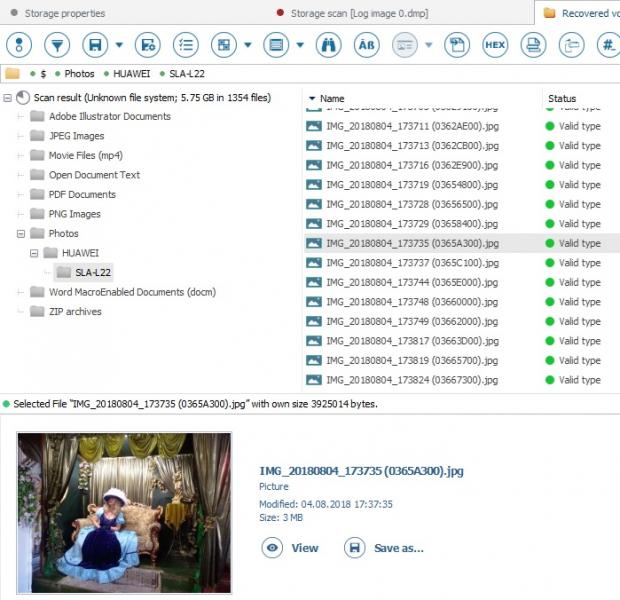Click the binoculars find icon
620x600 pixels.
[x=329, y=45]
